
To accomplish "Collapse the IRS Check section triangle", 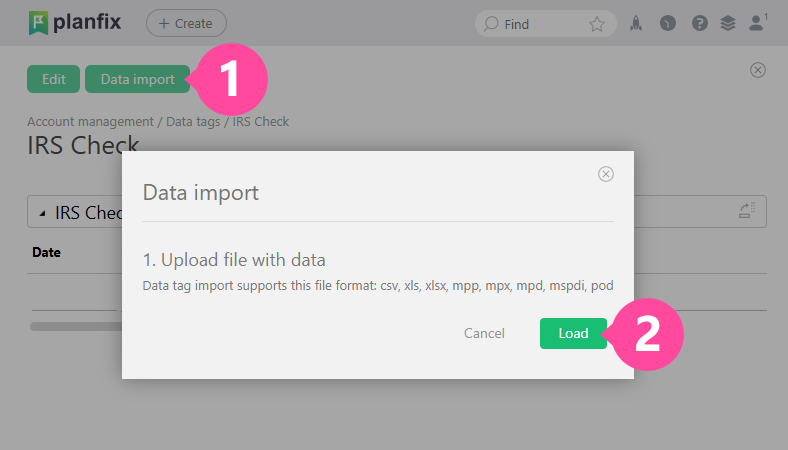I will tap(42, 213).
